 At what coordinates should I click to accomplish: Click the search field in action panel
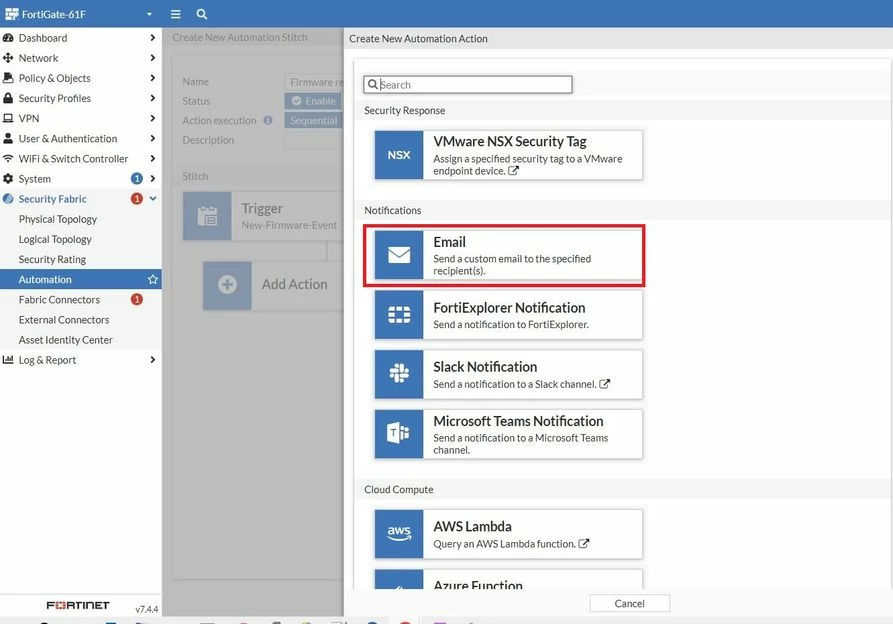click(x=468, y=84)
